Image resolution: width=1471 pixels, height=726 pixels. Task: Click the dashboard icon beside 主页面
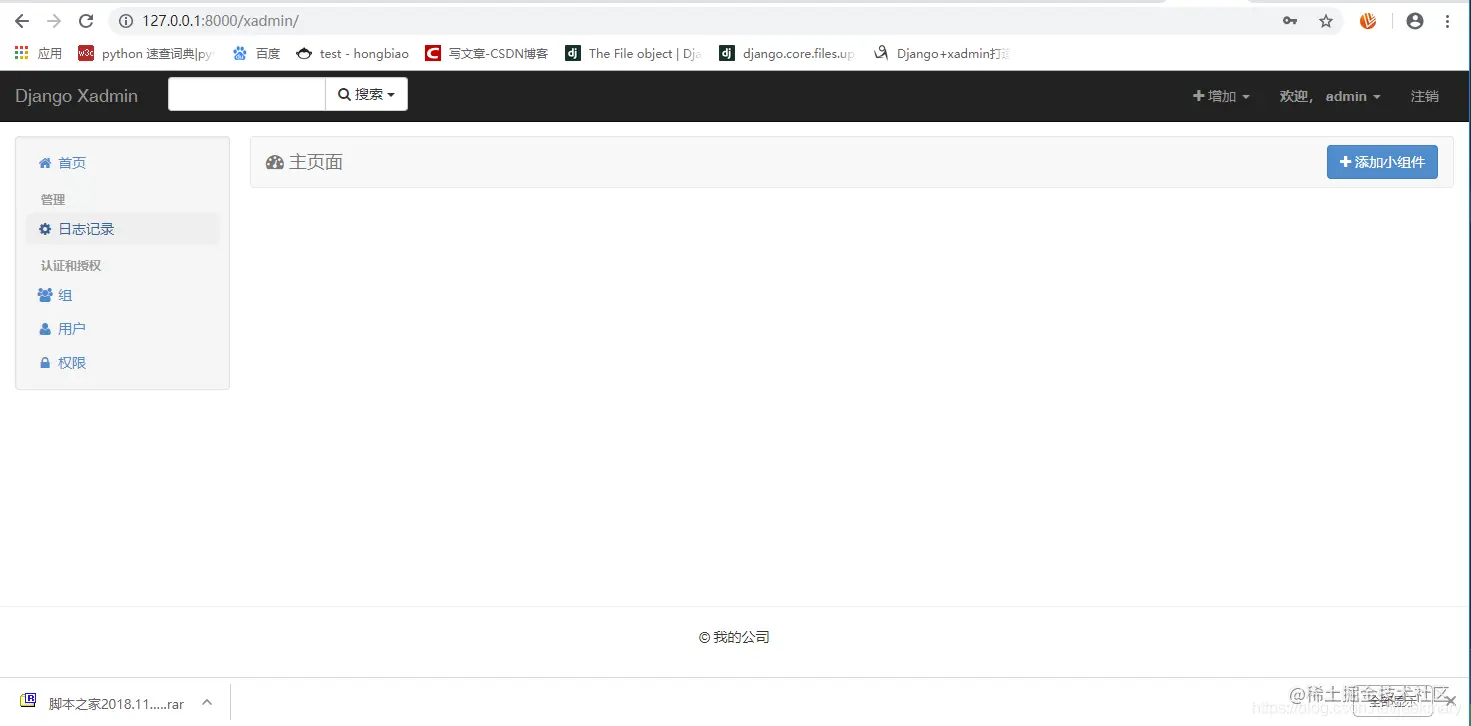(x=275, y=162)
